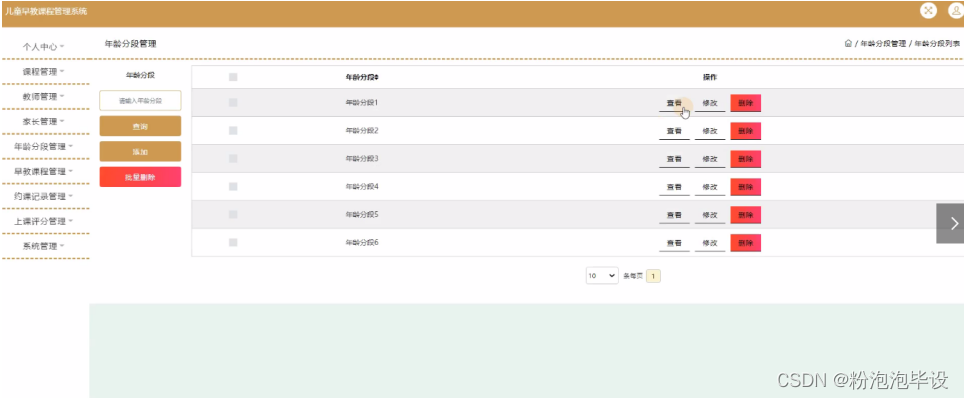Expand the 系统管理 sidebar menu
This screenshot has height=399, width=964.
click(x=44, y=246)
